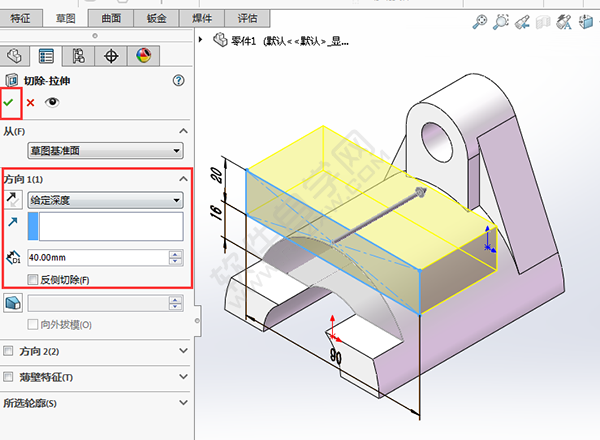Decrease the draft angle with down spinner
Viewport: 600px width, 440px height.
176,307
